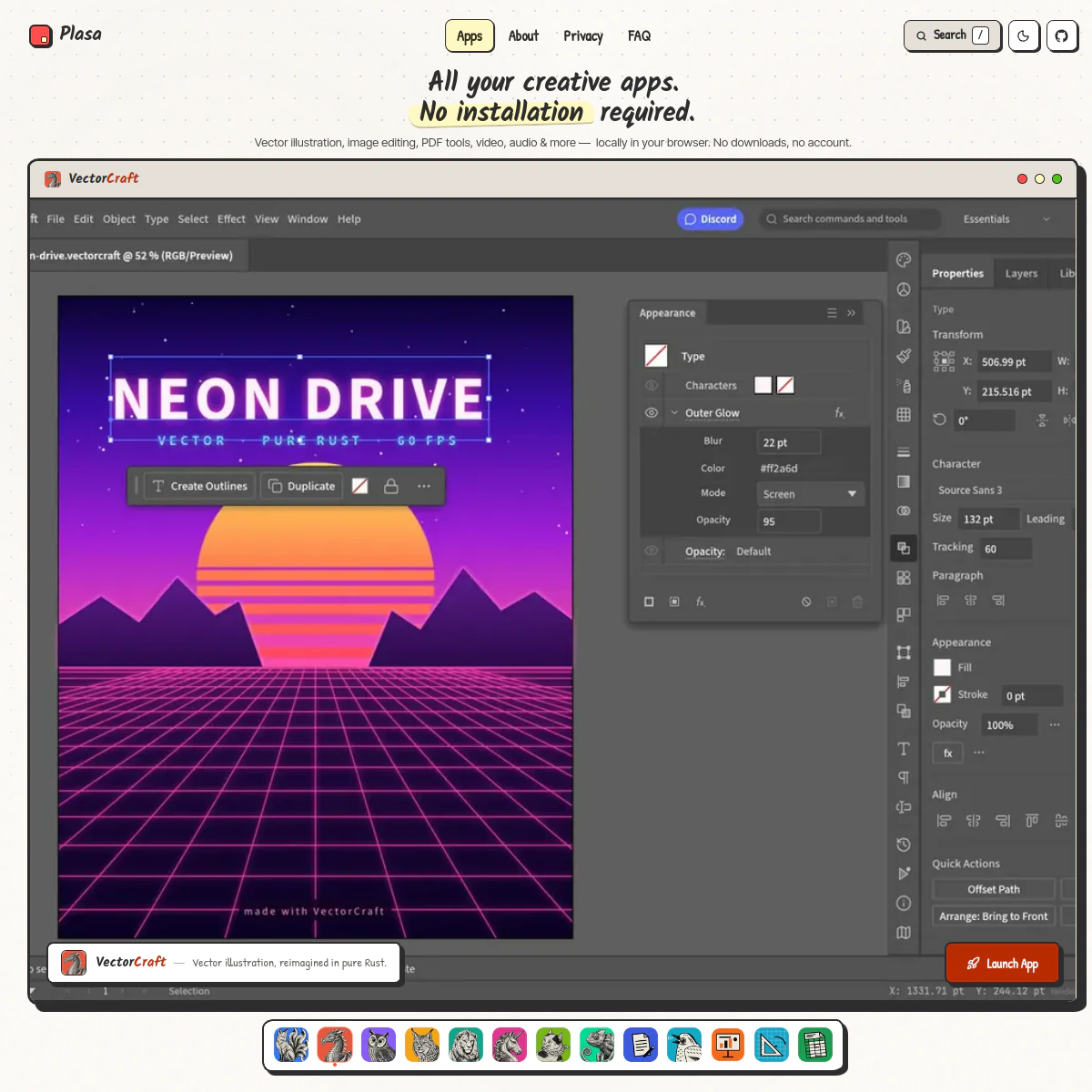Viewport: 1092px width, 1092px height.
Task: Open the presentation chart app in dock
Action: pos(728,1045)
